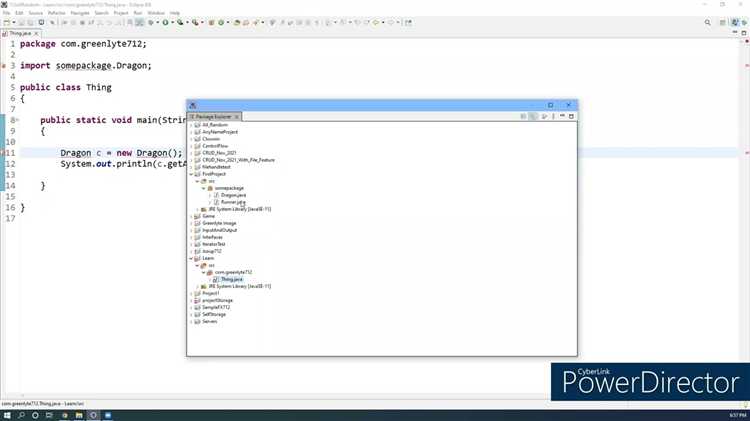Collapse the Learn project node
750x421 pixels.
191,258
